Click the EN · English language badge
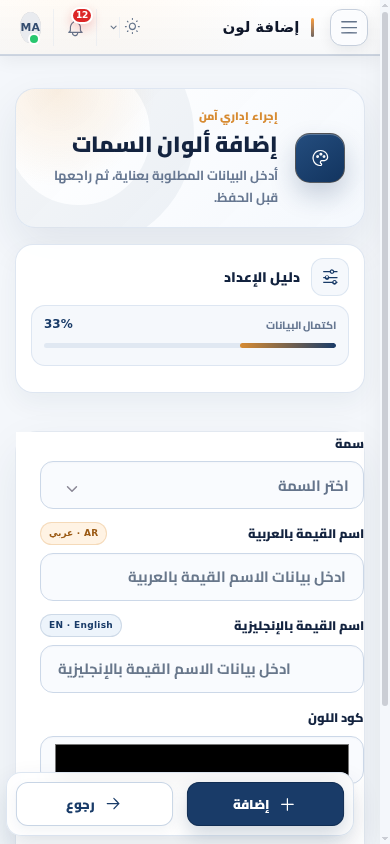The height and width of the screenshot is (844, 390). [x=81, y=625]
